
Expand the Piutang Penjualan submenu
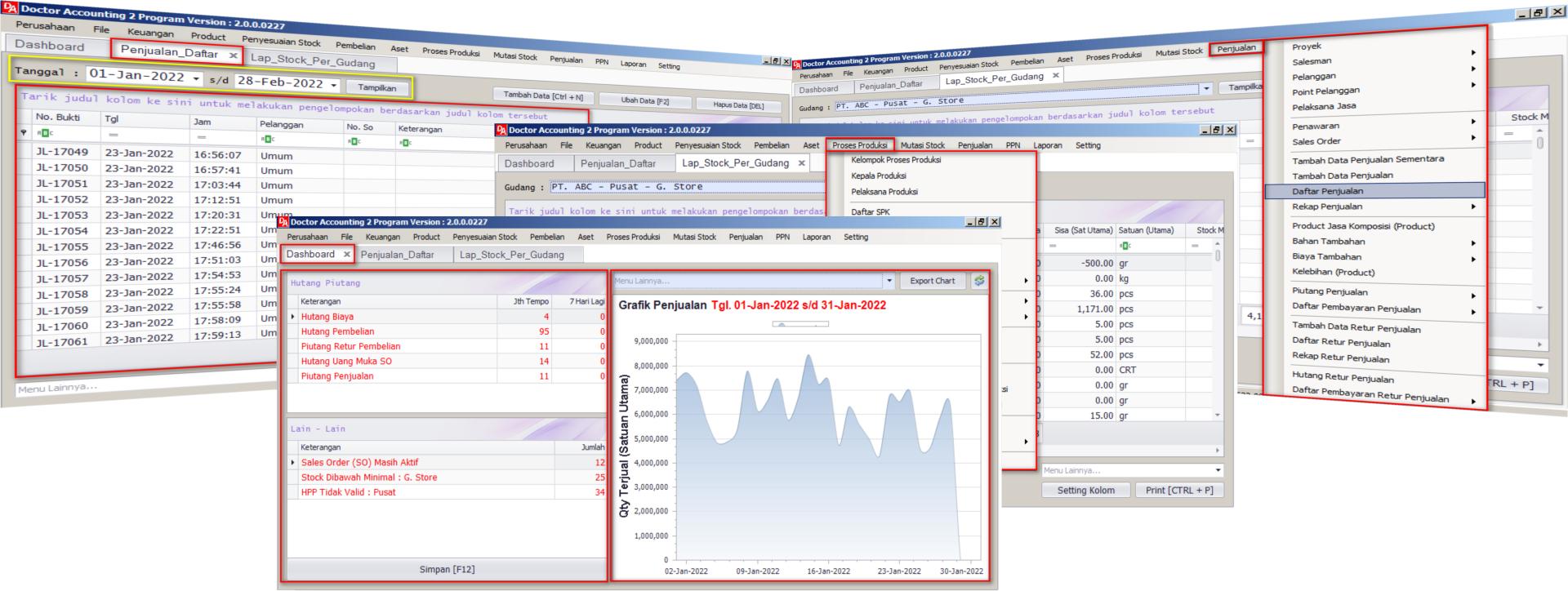[1473, 295]
